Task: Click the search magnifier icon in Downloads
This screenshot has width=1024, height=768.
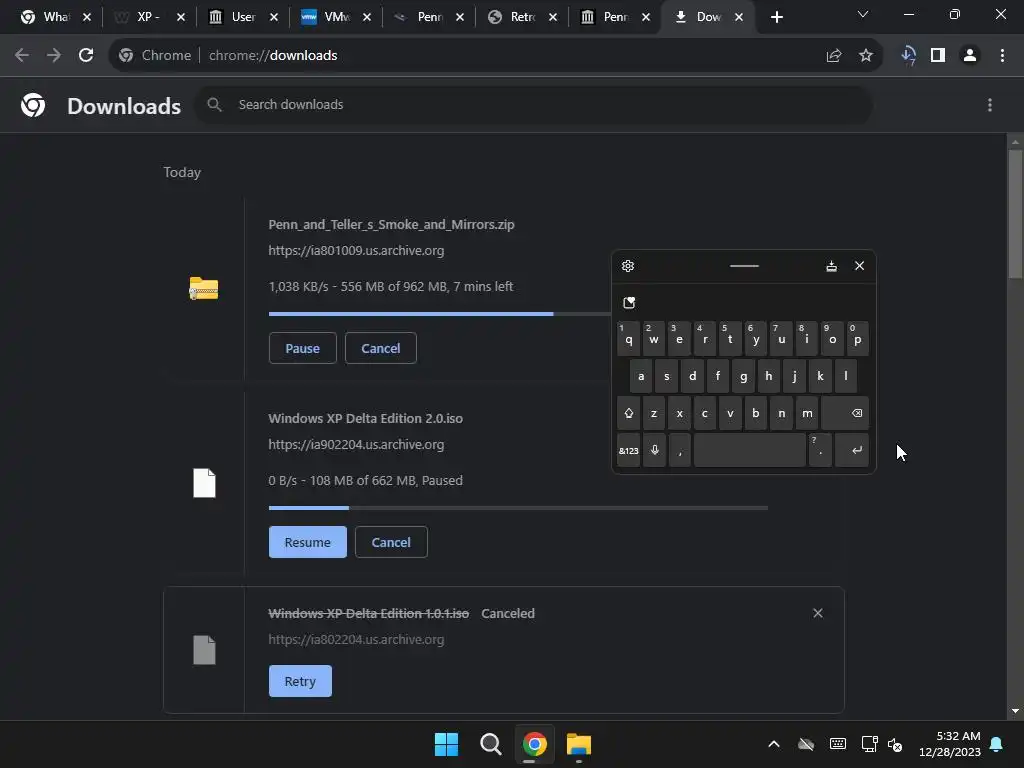Action: pos(214,104)
